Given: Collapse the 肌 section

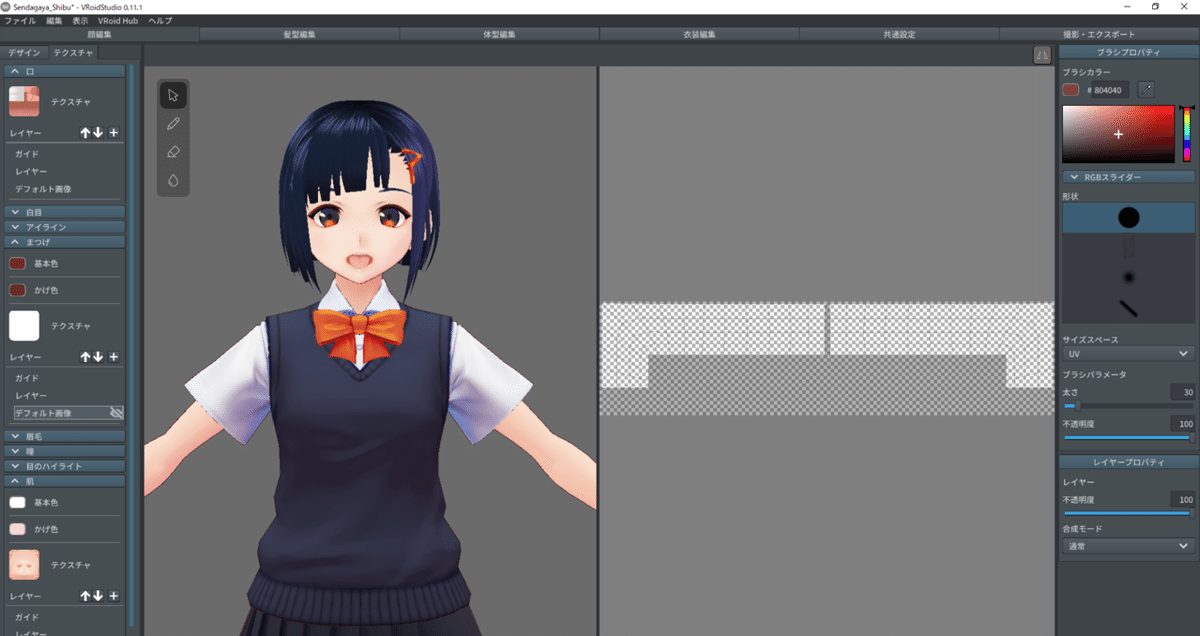Looking at the screenshot, I should (x=65, y=481).
